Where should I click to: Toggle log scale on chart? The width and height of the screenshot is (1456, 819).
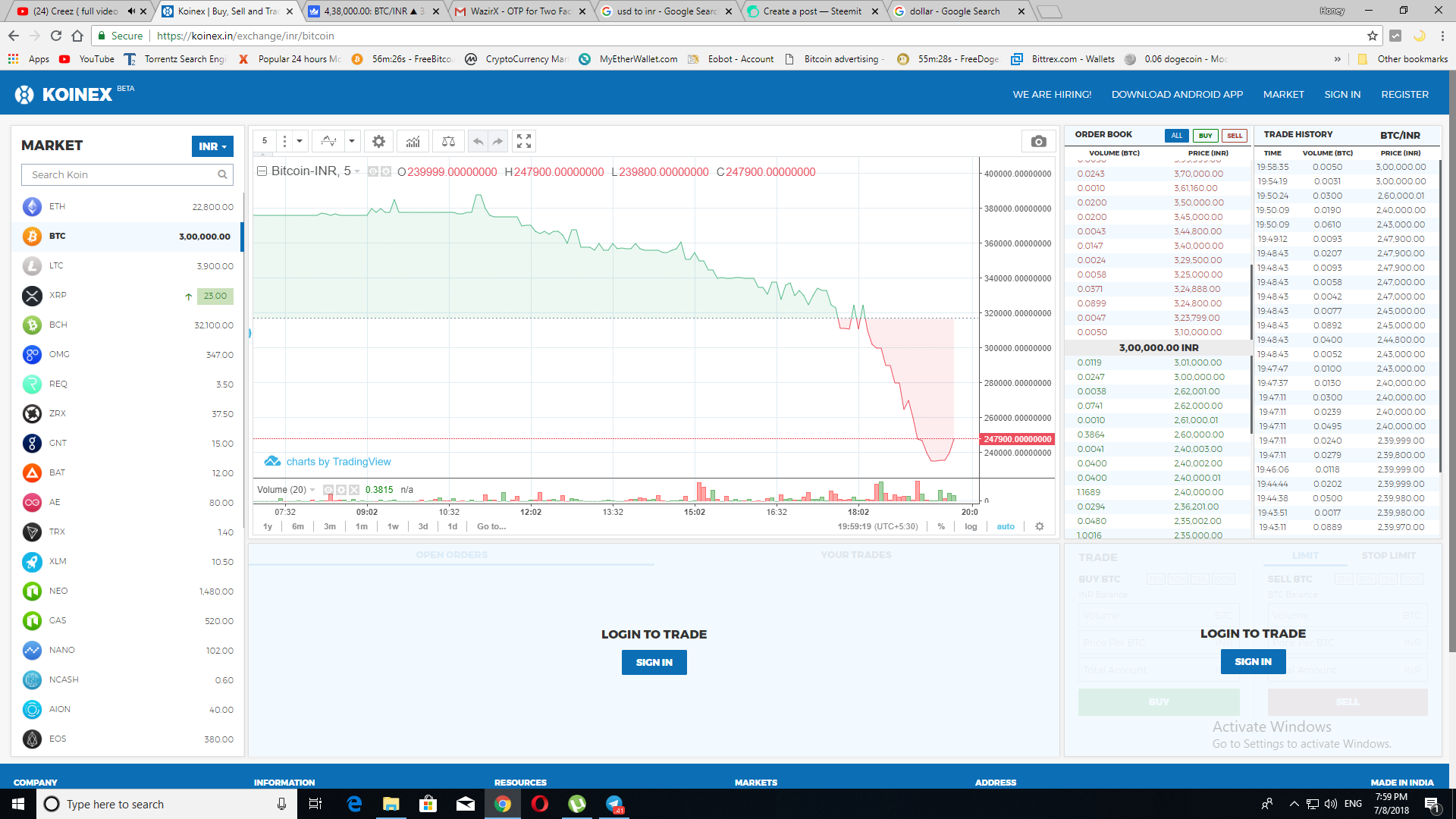coord(971,526)
